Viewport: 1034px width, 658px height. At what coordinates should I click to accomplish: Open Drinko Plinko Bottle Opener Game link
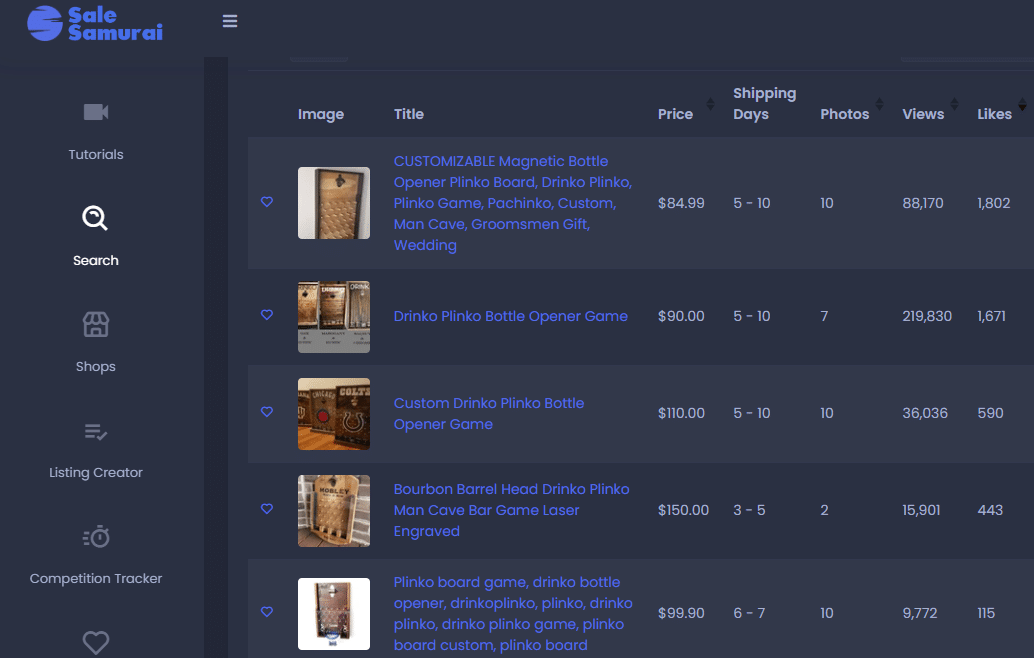tap(510, 316)
